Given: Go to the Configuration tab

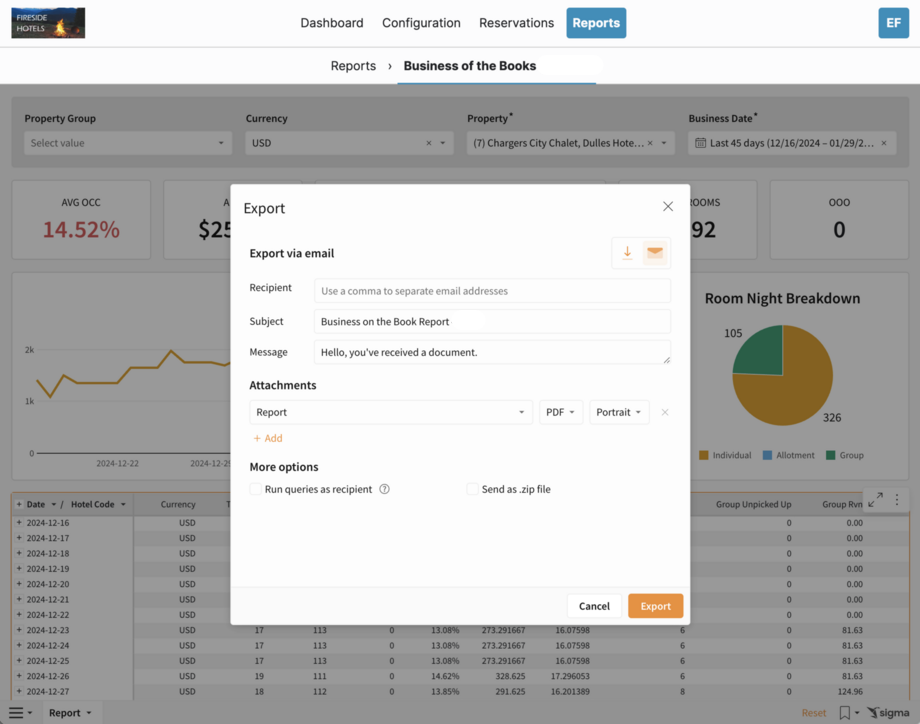Looking at the screenshot, I should coord(421,23).
